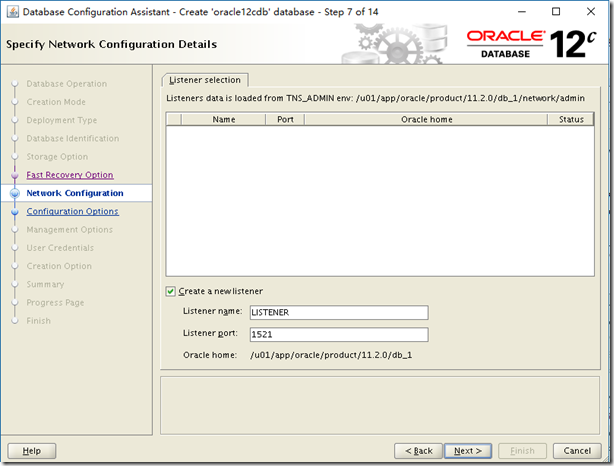Click the Finish step in sidebar
614x466 pixels.
click(x=38, y=321)
